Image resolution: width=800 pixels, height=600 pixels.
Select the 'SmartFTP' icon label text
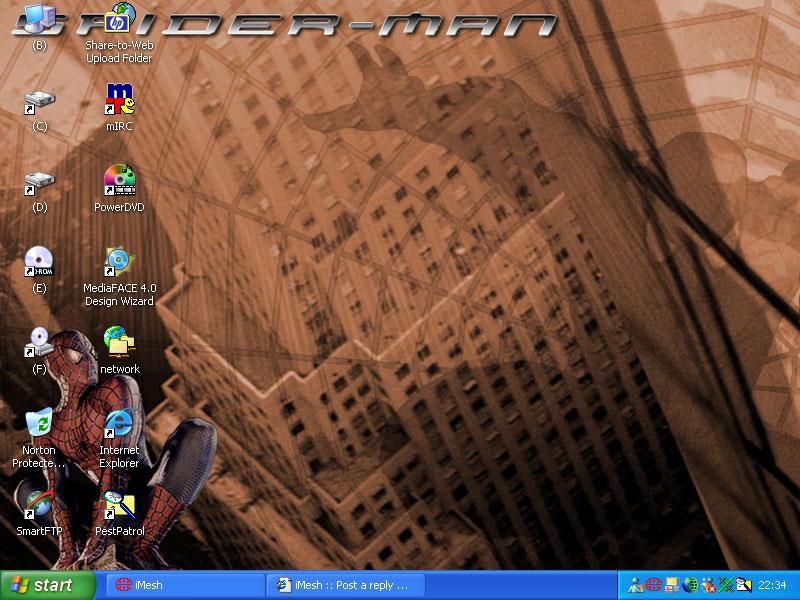[39, 531]
